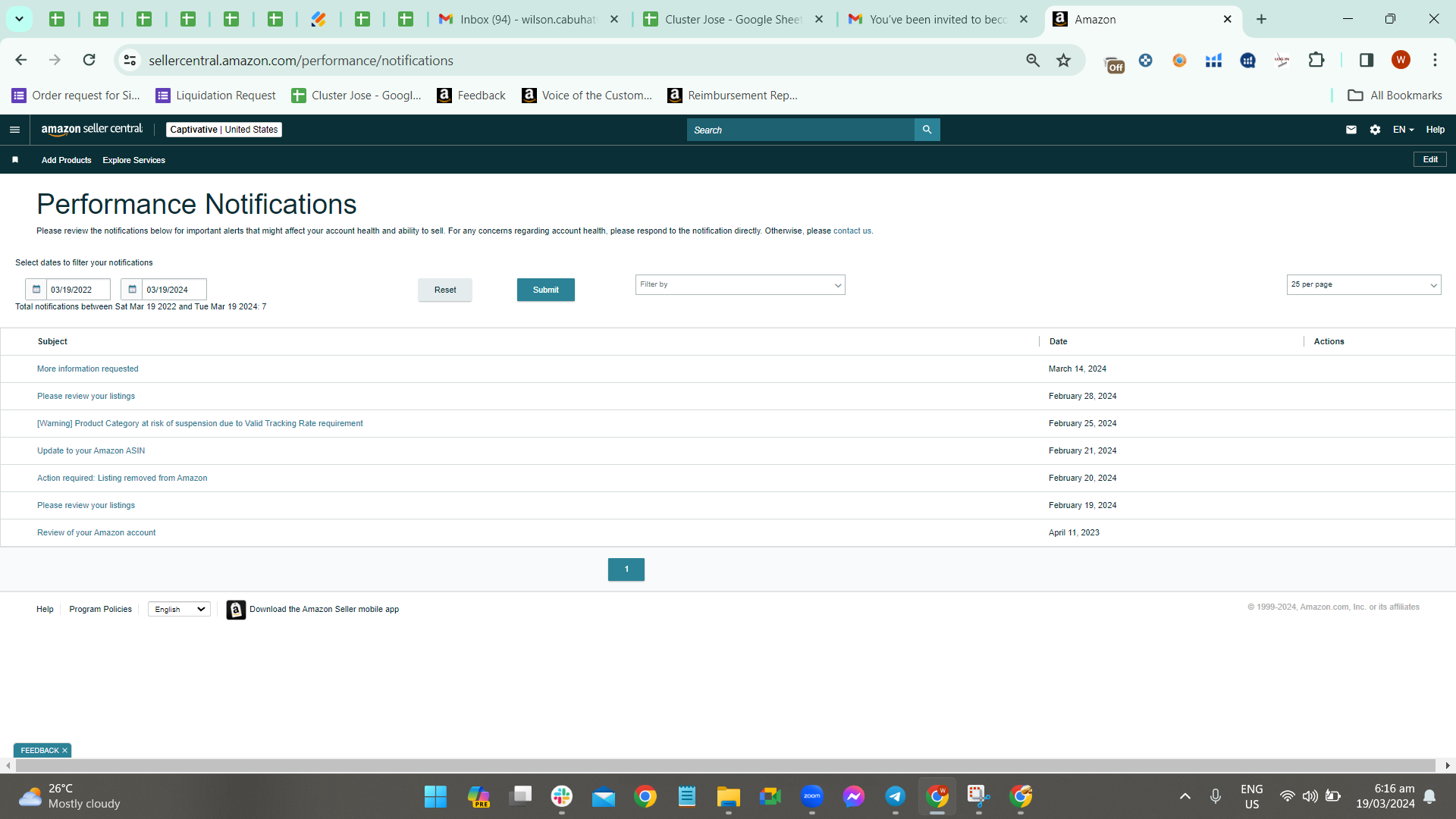Click the end date field 03/19/2024

click(x=174, y=290)
